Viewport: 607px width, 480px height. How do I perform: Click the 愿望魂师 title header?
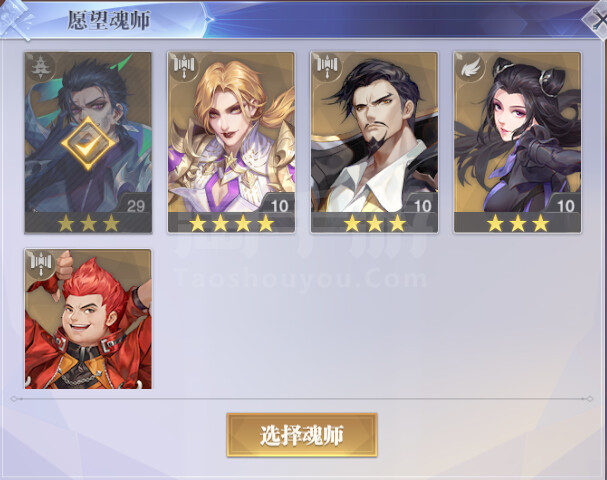[109, 20]
